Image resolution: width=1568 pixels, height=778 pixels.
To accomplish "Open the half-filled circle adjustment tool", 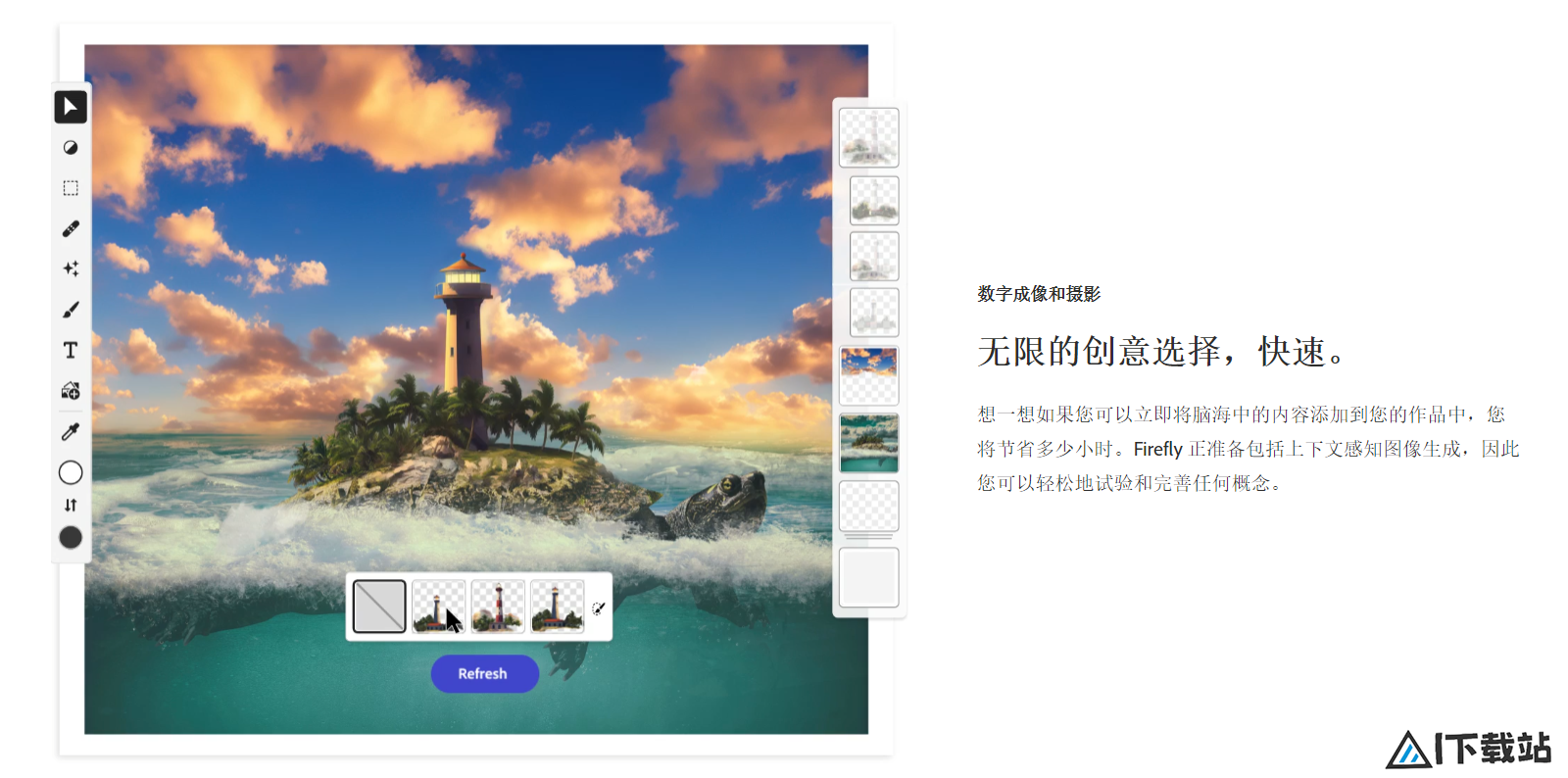I will click(71, 148).
